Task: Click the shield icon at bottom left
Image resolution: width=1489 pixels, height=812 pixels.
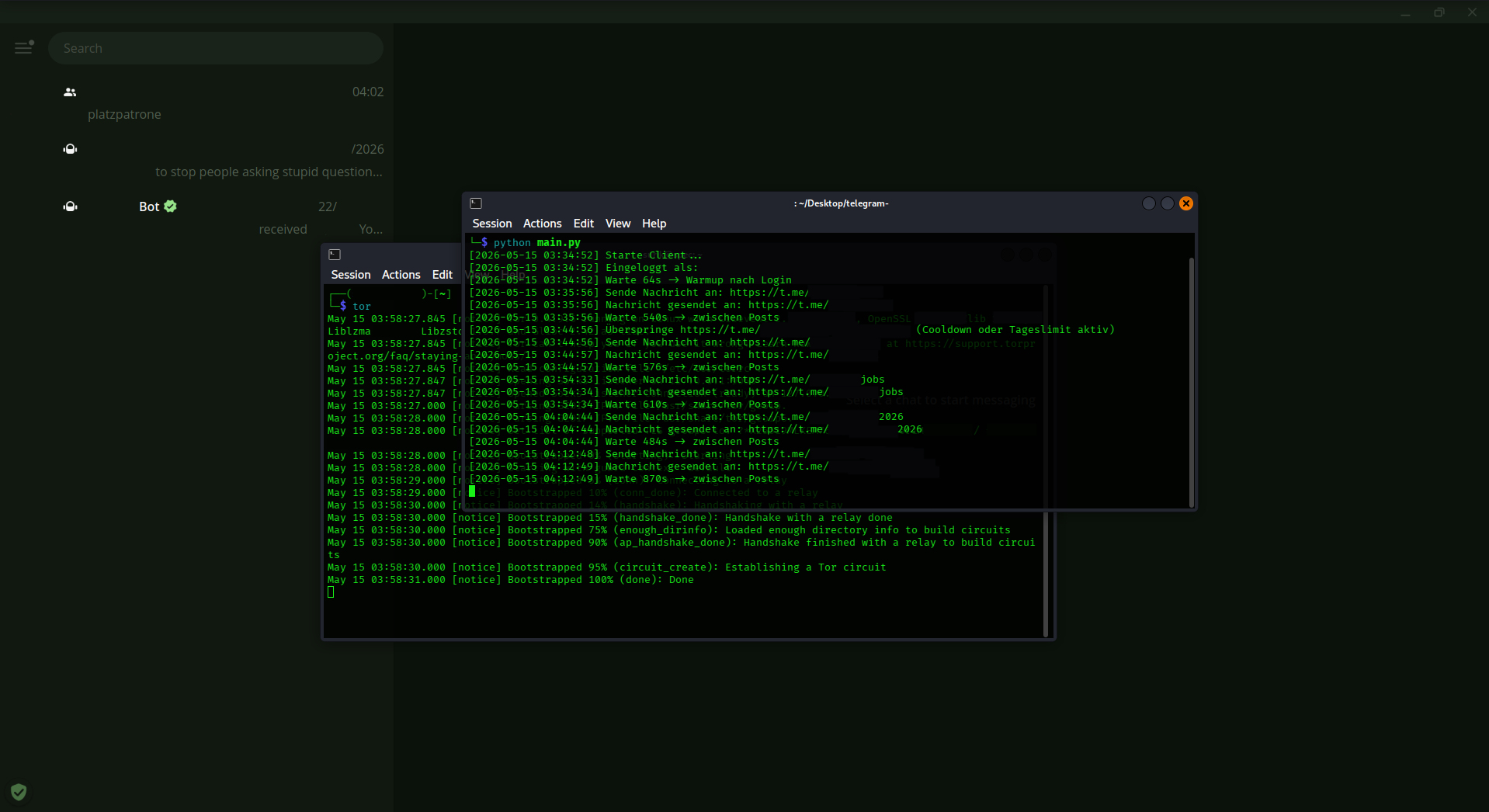Action: (x=19, y=792)
